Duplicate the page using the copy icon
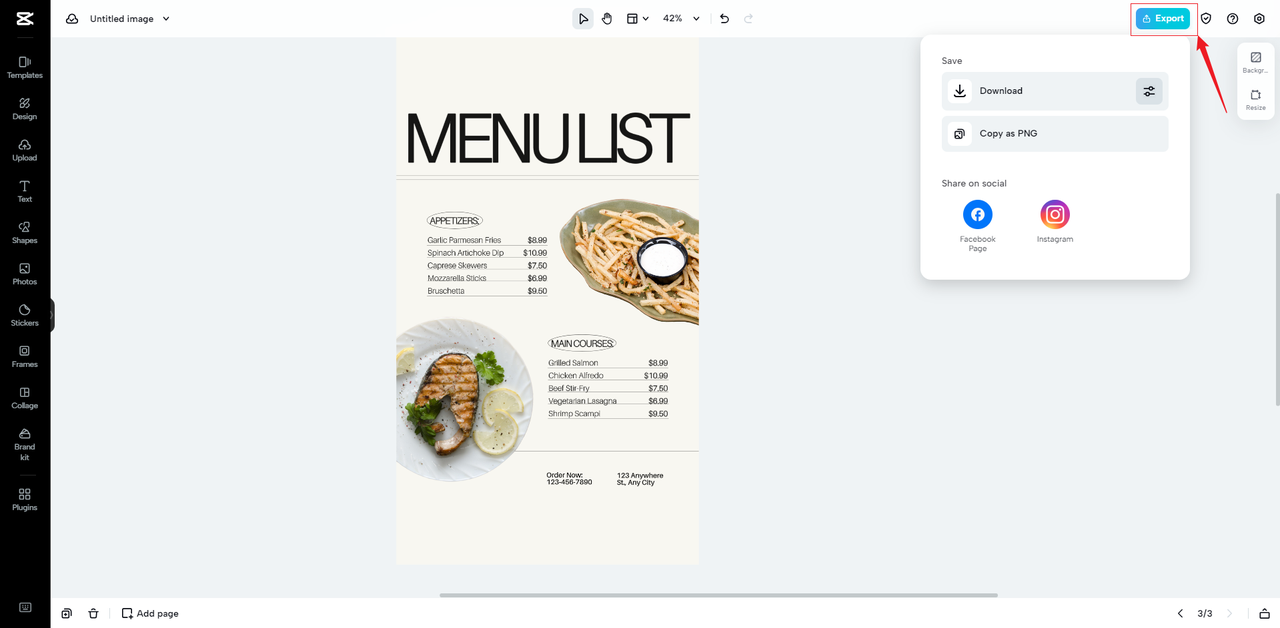Image resolution: width=1280 pixels, height=628 pixels. pos(66,613)
